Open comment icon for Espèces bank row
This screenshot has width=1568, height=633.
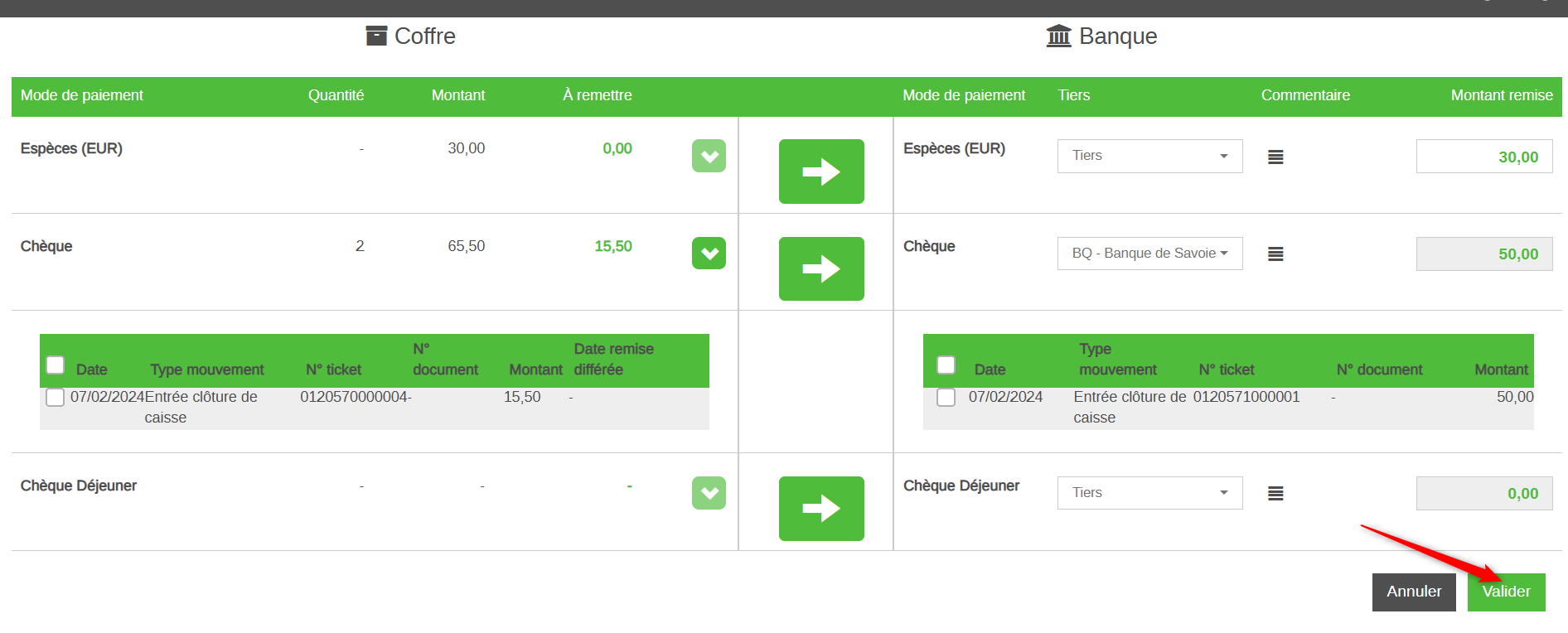coord(1275,157)
